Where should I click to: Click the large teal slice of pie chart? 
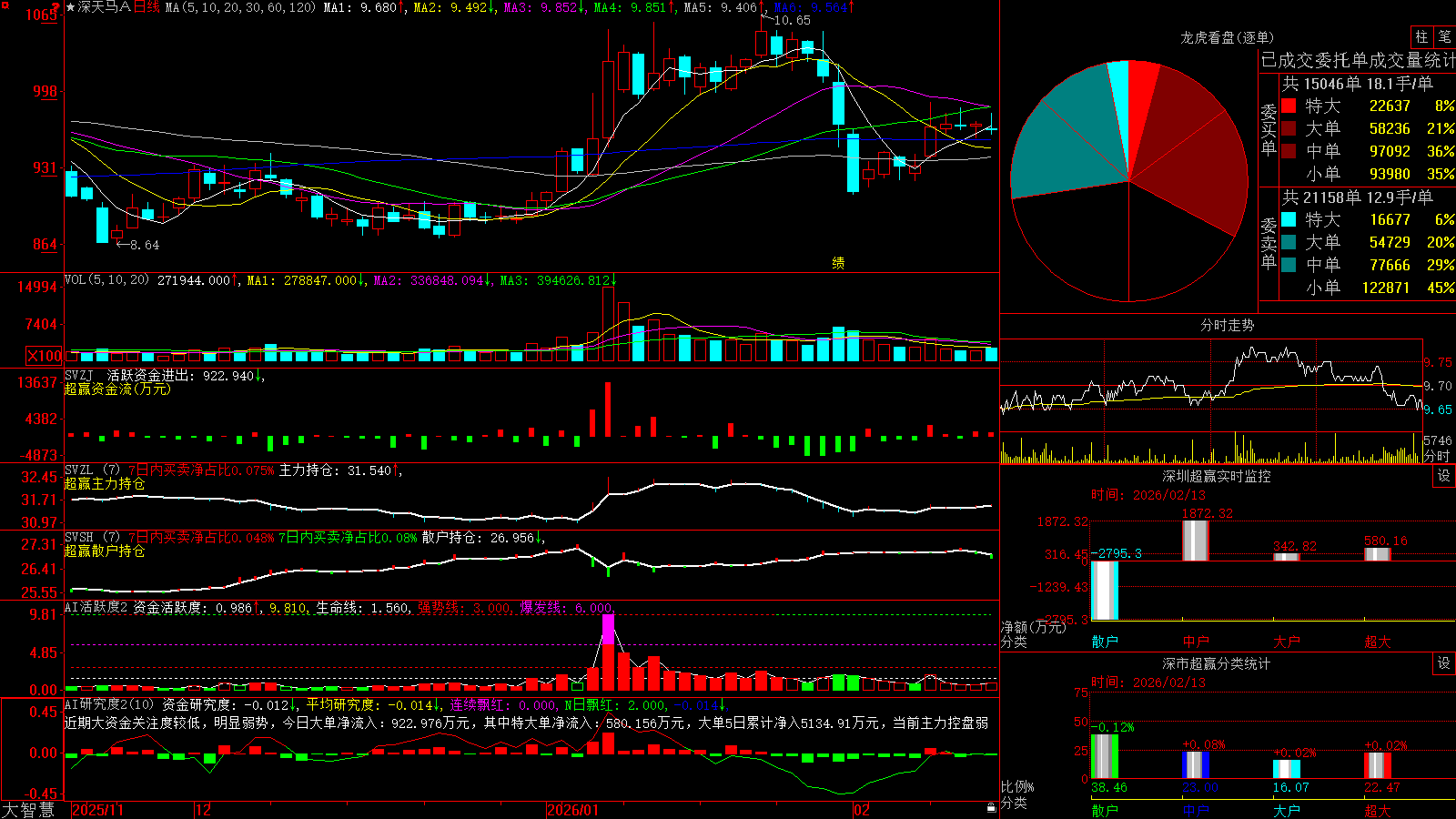point(1065,136)
